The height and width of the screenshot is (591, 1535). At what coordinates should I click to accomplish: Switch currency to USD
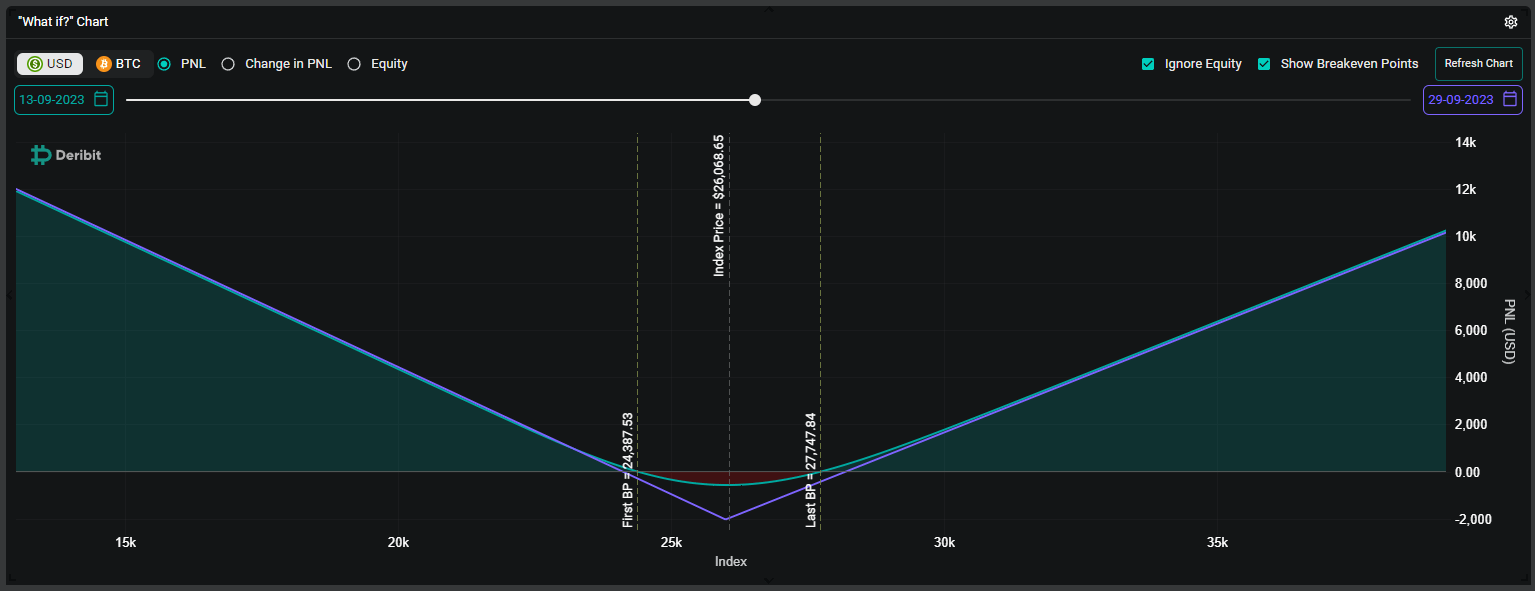pos(50,64)
